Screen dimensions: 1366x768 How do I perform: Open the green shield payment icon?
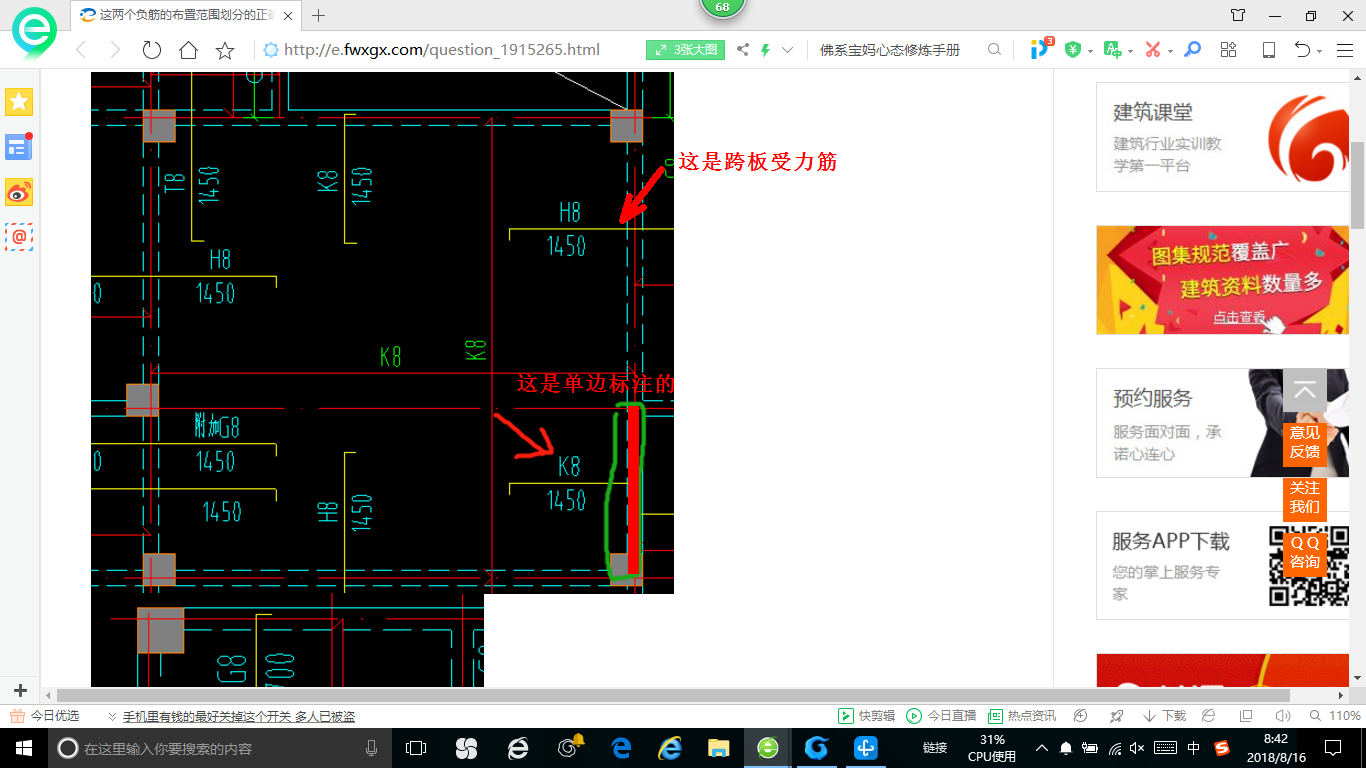pos(1073,49)
